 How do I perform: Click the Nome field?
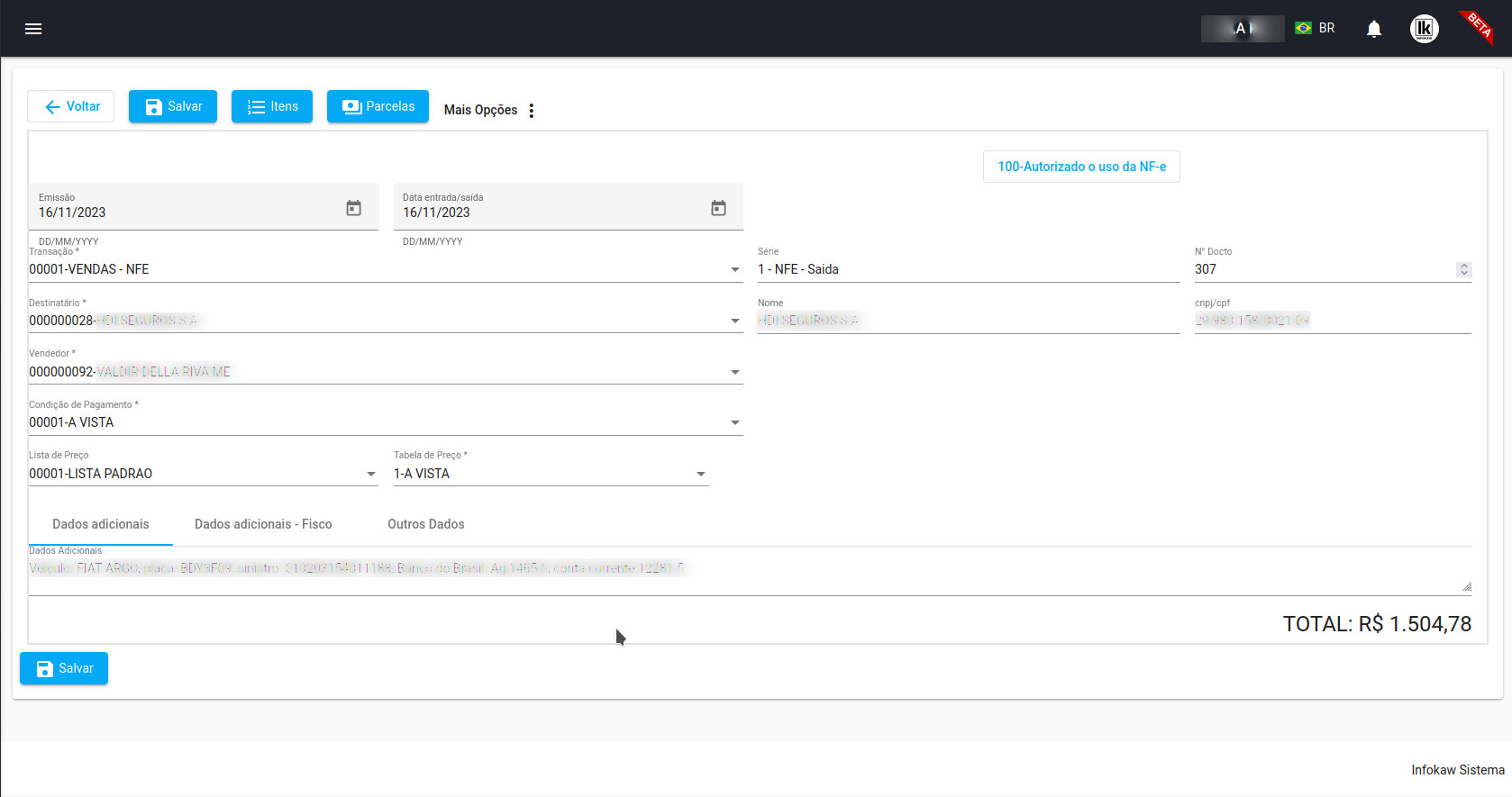(x=969, y=321)
